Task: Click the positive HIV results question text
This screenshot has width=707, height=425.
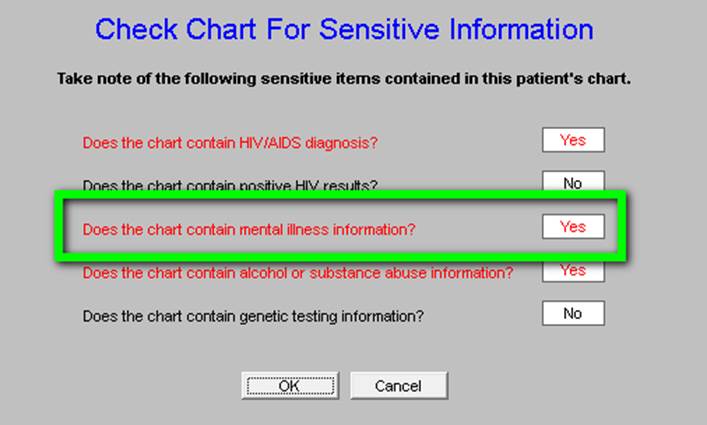Action: click(x=230, y=185)
